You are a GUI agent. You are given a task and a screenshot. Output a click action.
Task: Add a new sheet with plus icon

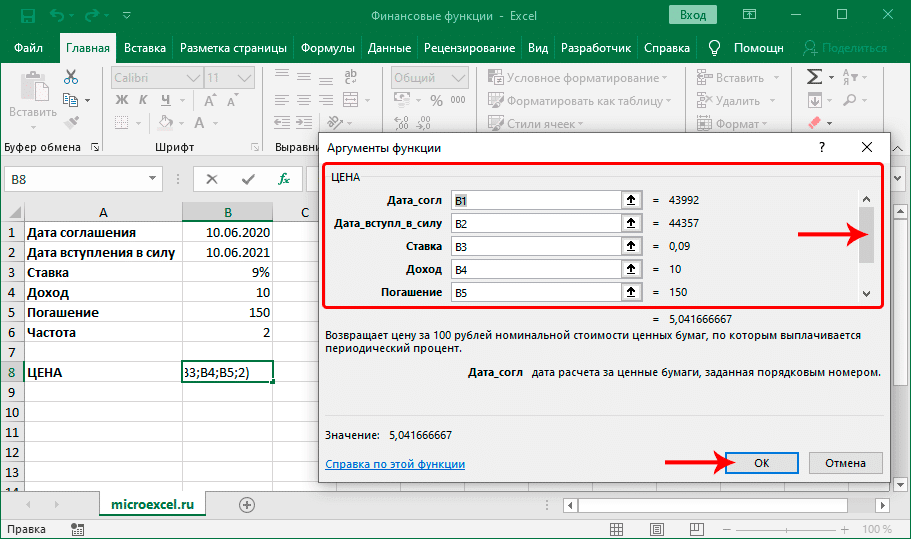(x=247, y=505)
